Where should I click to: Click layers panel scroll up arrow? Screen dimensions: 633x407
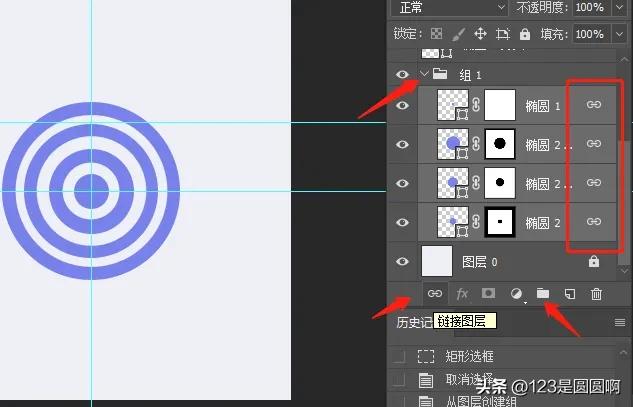[625, 59]
